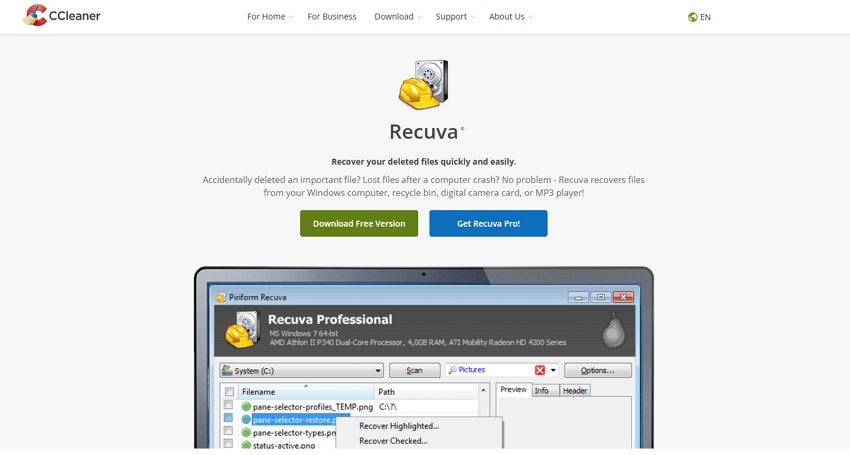Click the globe language icon

(x=692, y=17)
